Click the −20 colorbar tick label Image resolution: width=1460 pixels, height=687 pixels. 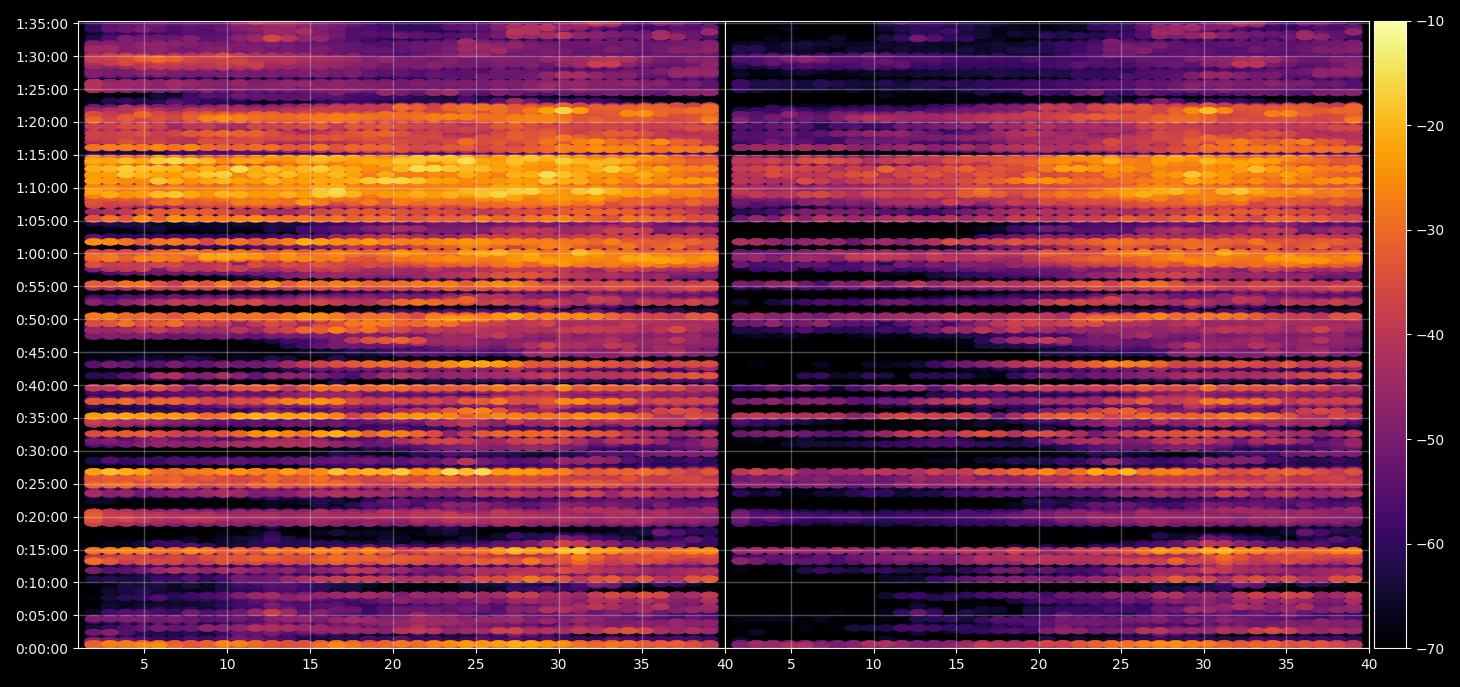pos(1428,126)
